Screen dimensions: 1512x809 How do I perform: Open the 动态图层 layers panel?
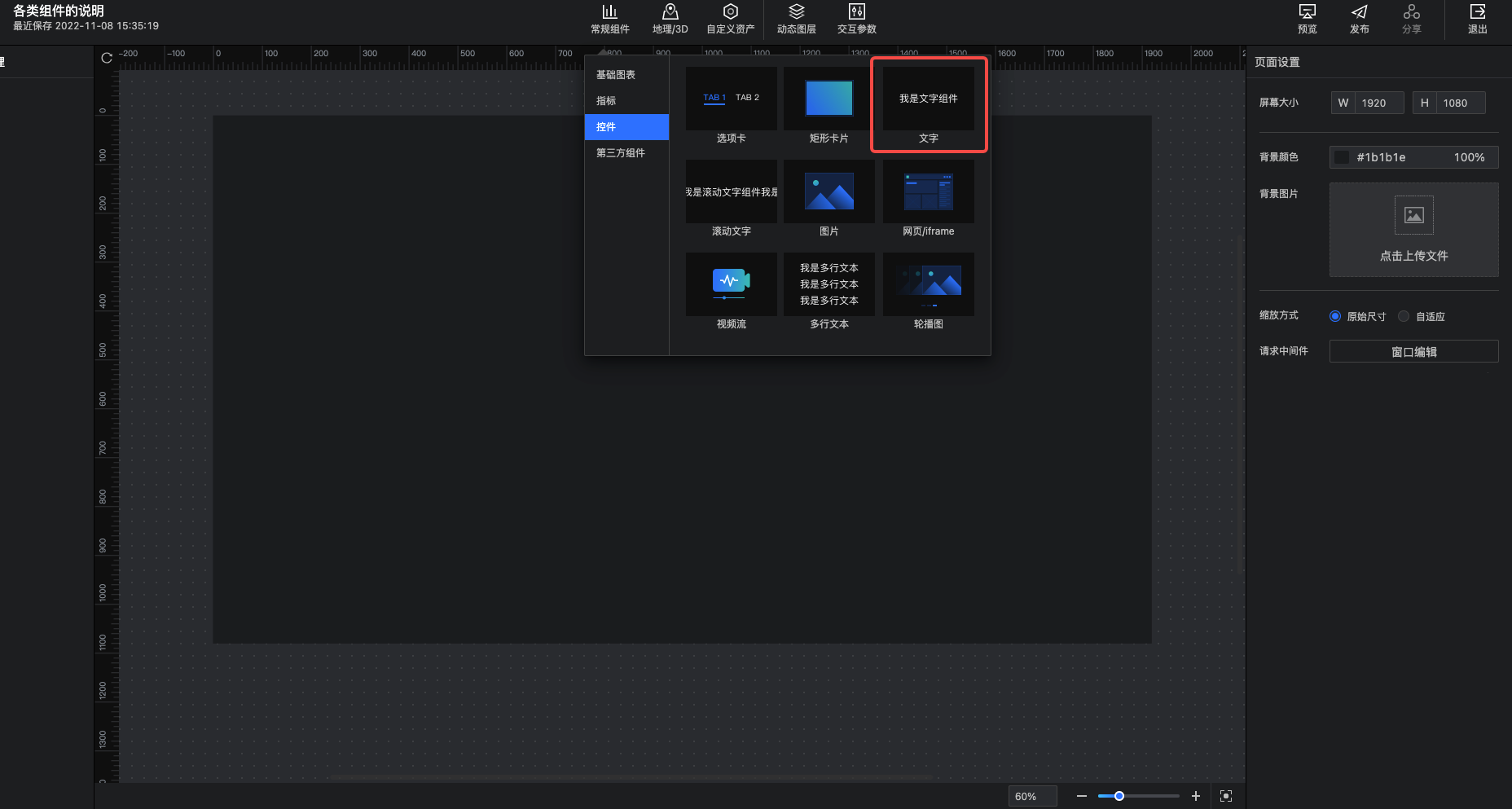(796, 19)
